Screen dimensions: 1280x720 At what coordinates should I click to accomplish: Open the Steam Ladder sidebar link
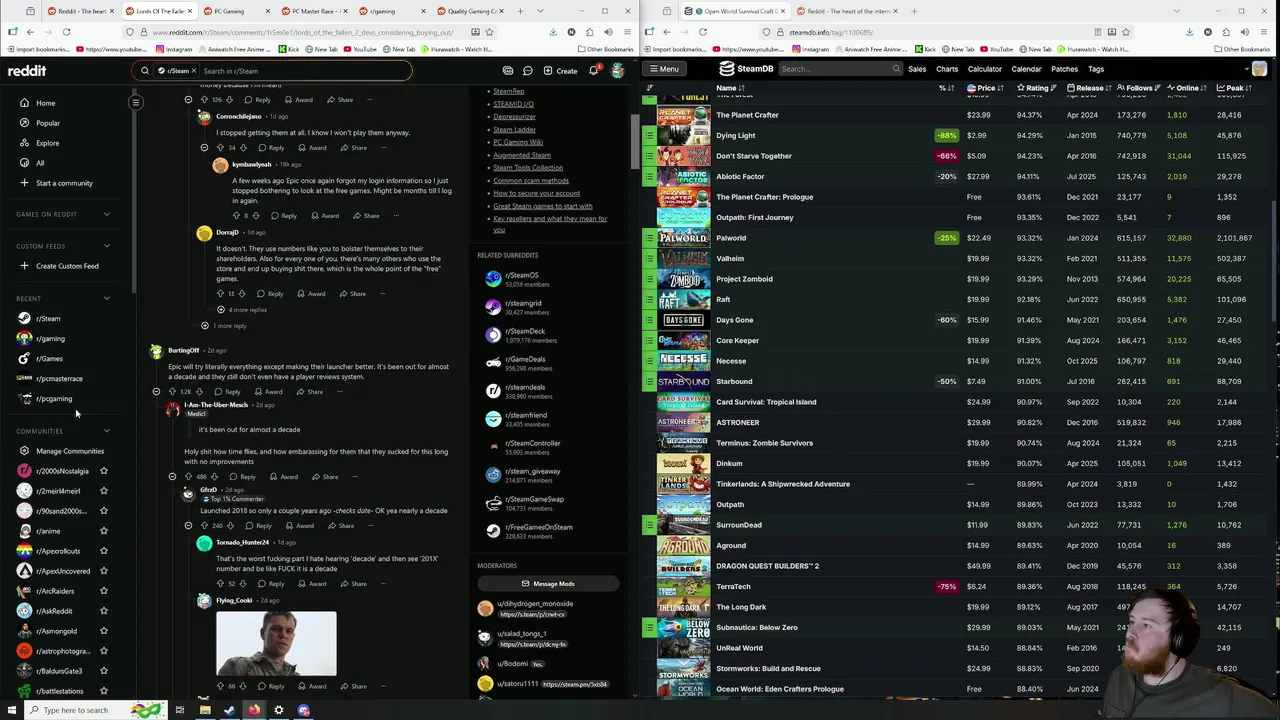coord(514,129)
